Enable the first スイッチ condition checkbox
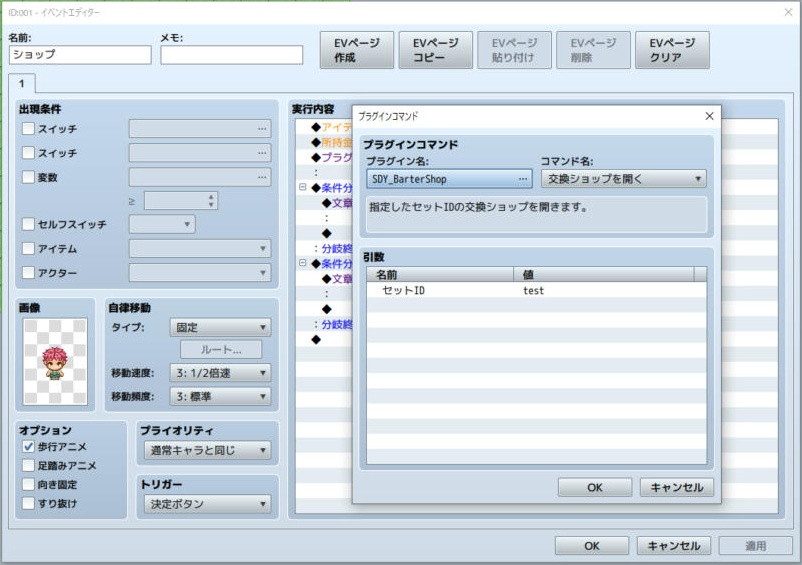The height and width of the screenshot is (565, 802). click(x=28, y=128)
